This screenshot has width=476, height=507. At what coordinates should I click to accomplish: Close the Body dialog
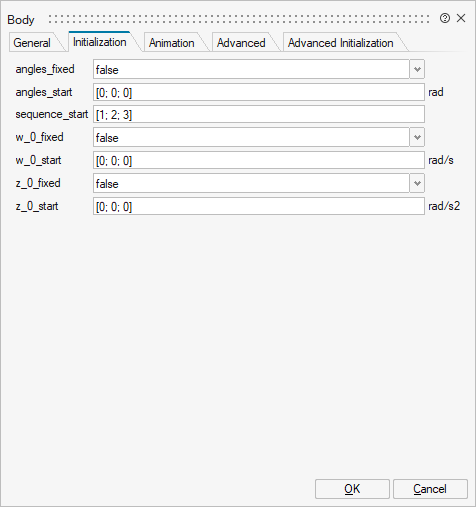tap(461, 18)
